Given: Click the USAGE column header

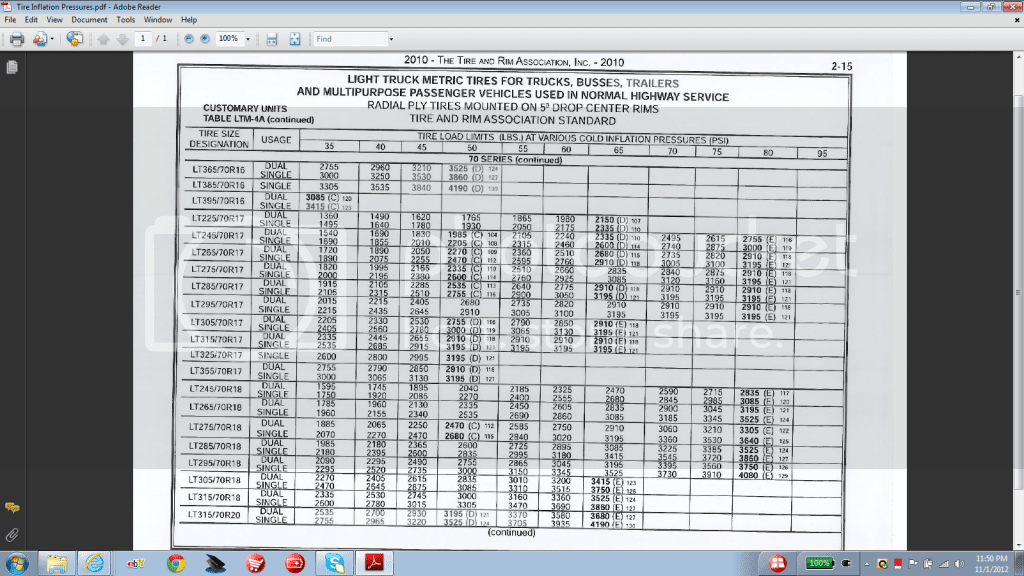Looking at the screenshot, I should click(276, 140).
